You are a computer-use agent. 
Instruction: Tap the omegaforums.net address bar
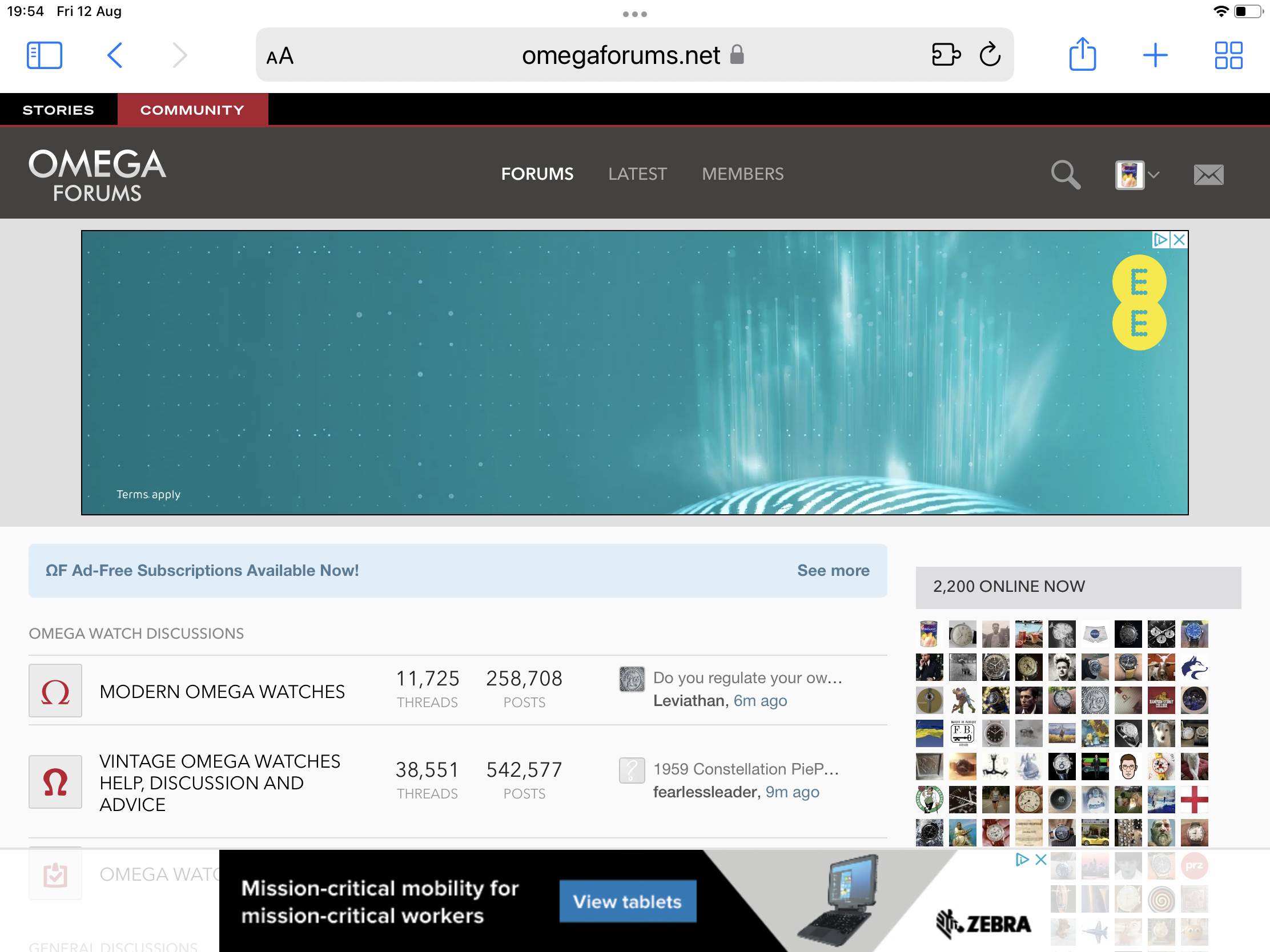(x=620, y=56)
